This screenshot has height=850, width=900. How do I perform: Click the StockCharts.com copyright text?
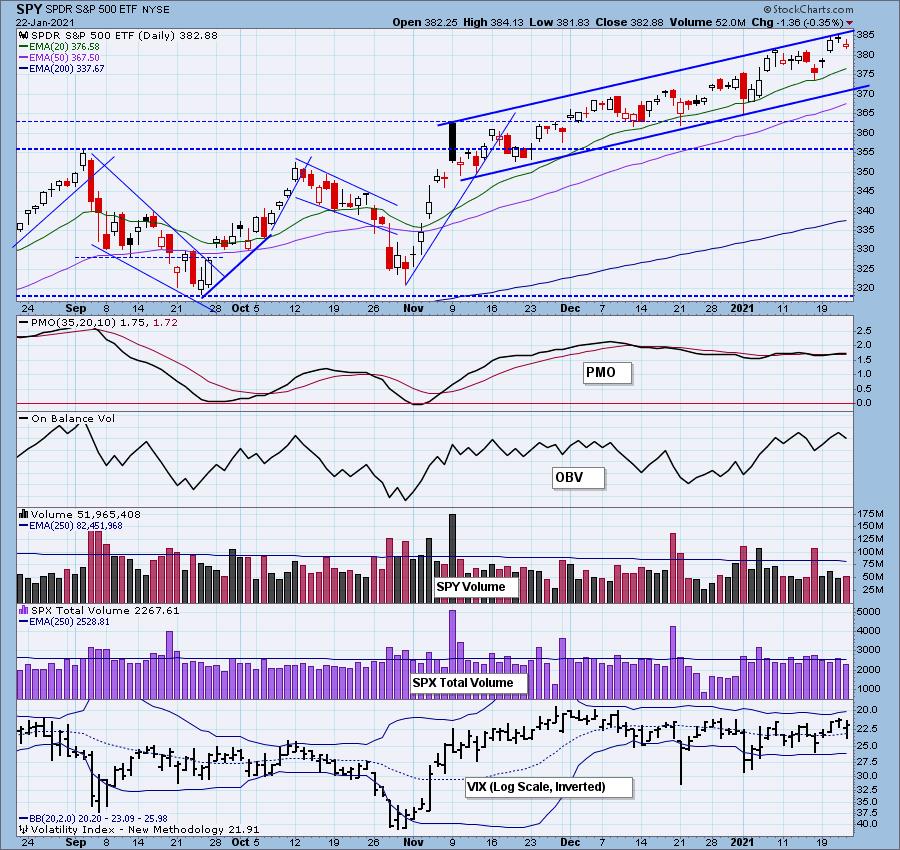pyautogui.click(x=809, y=9)
